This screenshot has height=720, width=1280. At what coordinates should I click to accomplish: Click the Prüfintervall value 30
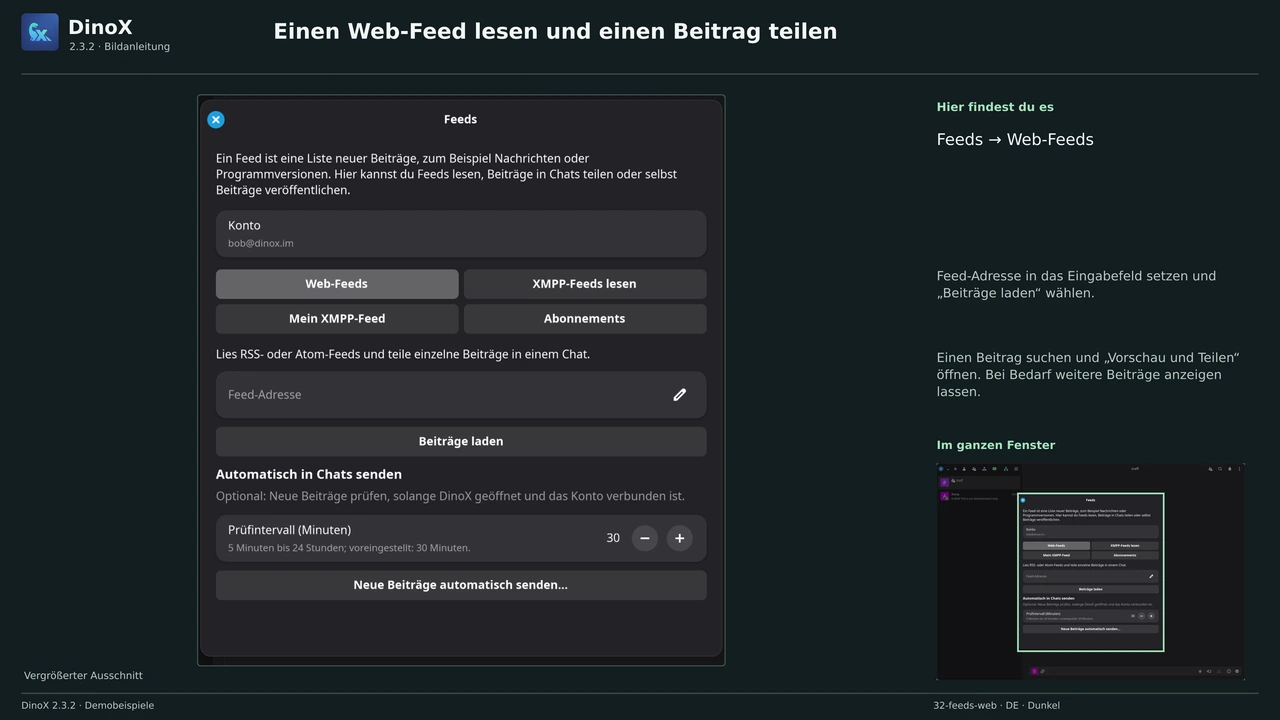click(x=613, y=538)
